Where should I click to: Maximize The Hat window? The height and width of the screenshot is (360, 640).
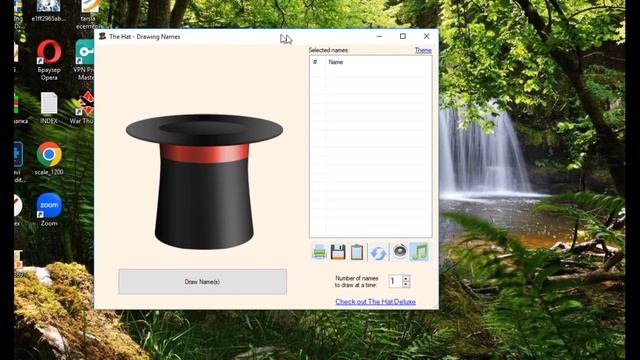click(403, 36)
